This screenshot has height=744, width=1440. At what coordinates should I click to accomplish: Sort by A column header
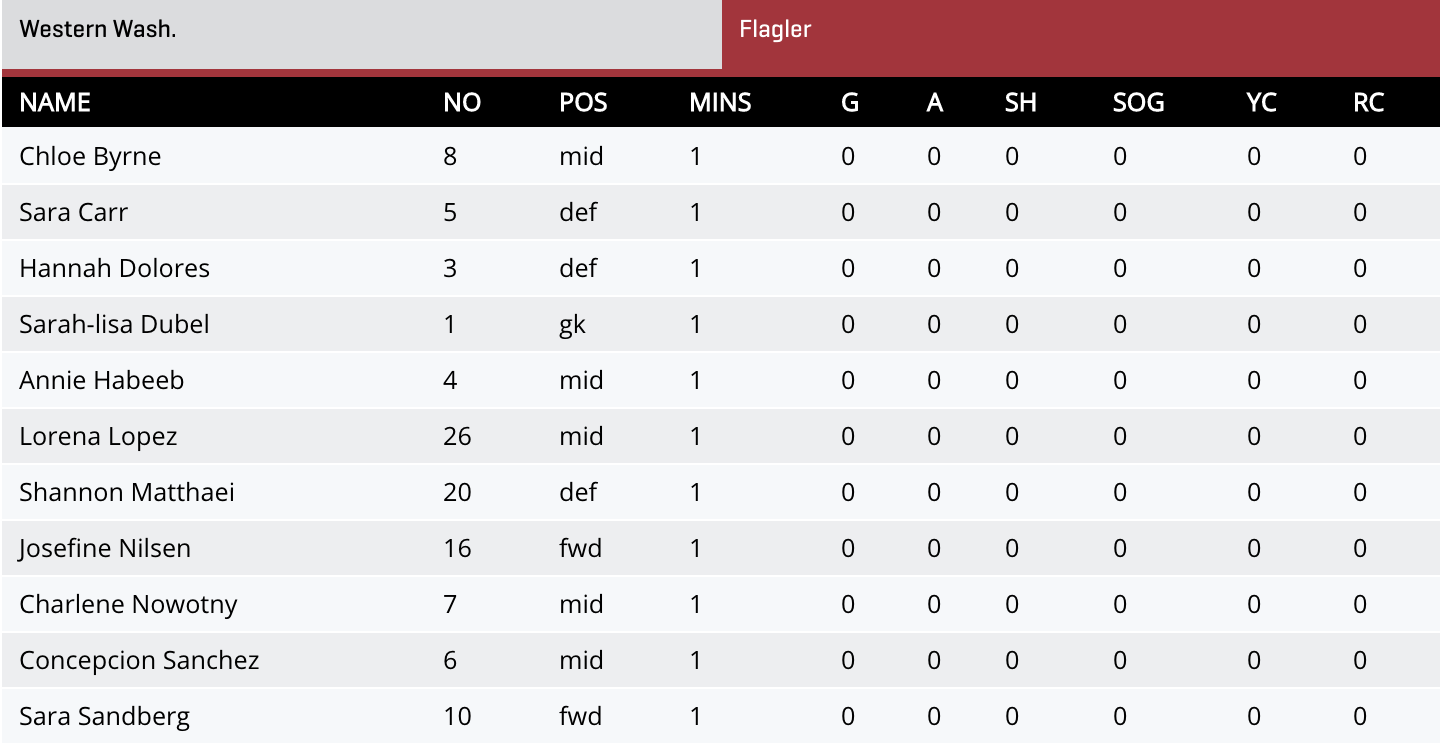click(x=933, y=102)
